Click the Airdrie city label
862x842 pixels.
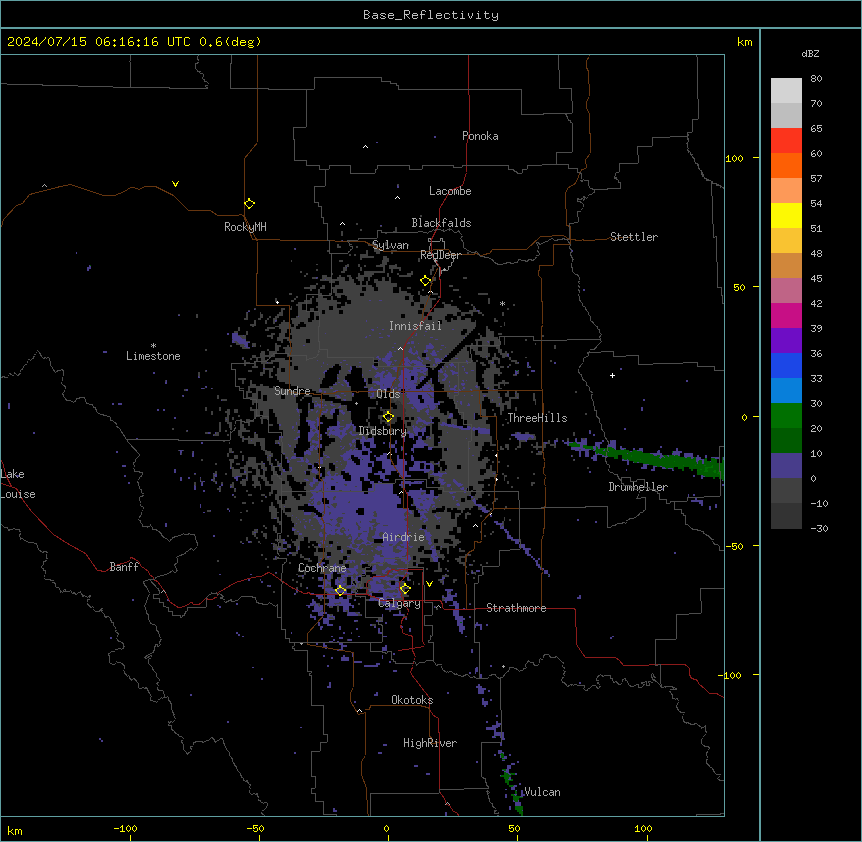point(404,537)
